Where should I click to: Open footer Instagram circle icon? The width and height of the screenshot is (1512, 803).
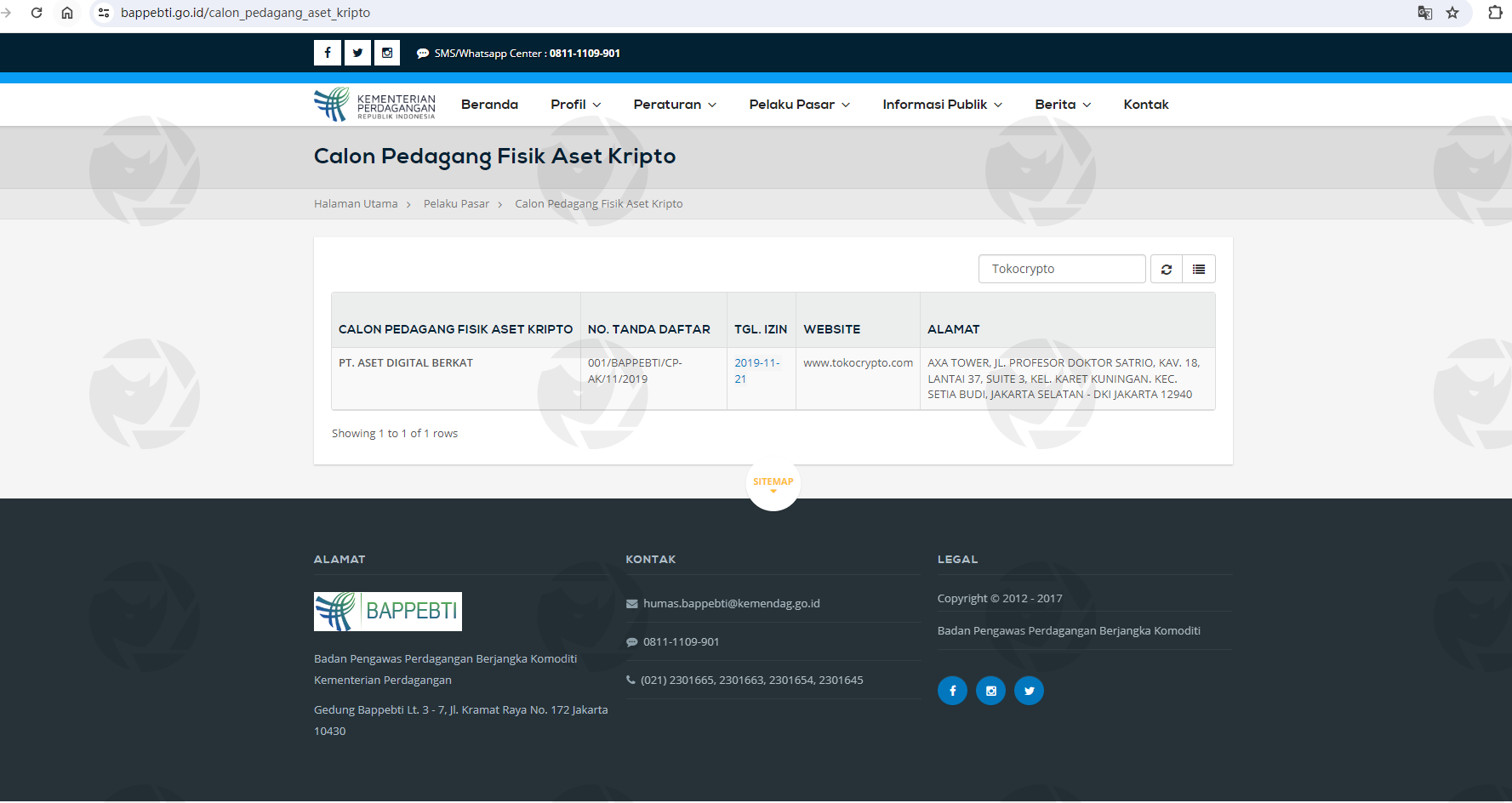990,691
